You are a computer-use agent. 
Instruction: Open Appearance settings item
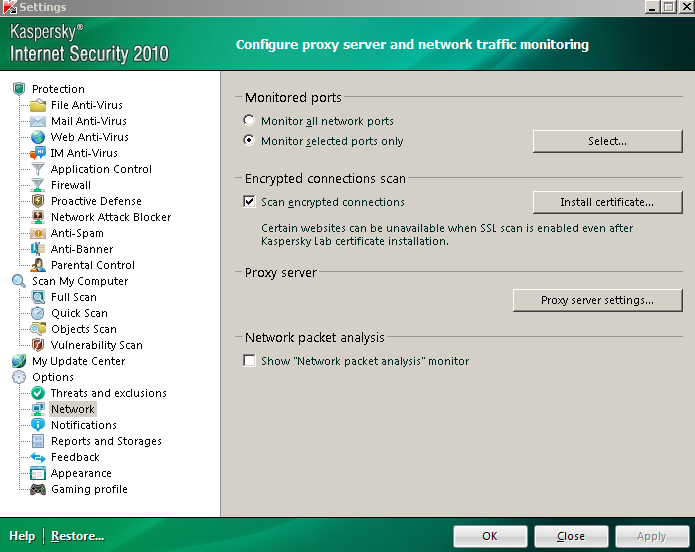click(x=81, y=474)
